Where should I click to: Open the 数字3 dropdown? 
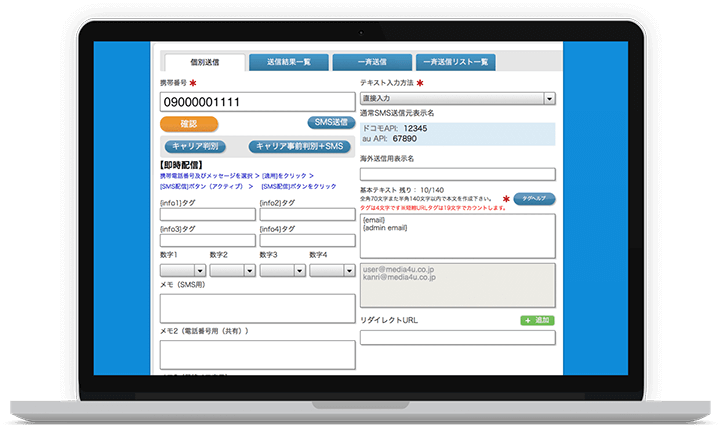coord(282,270)
